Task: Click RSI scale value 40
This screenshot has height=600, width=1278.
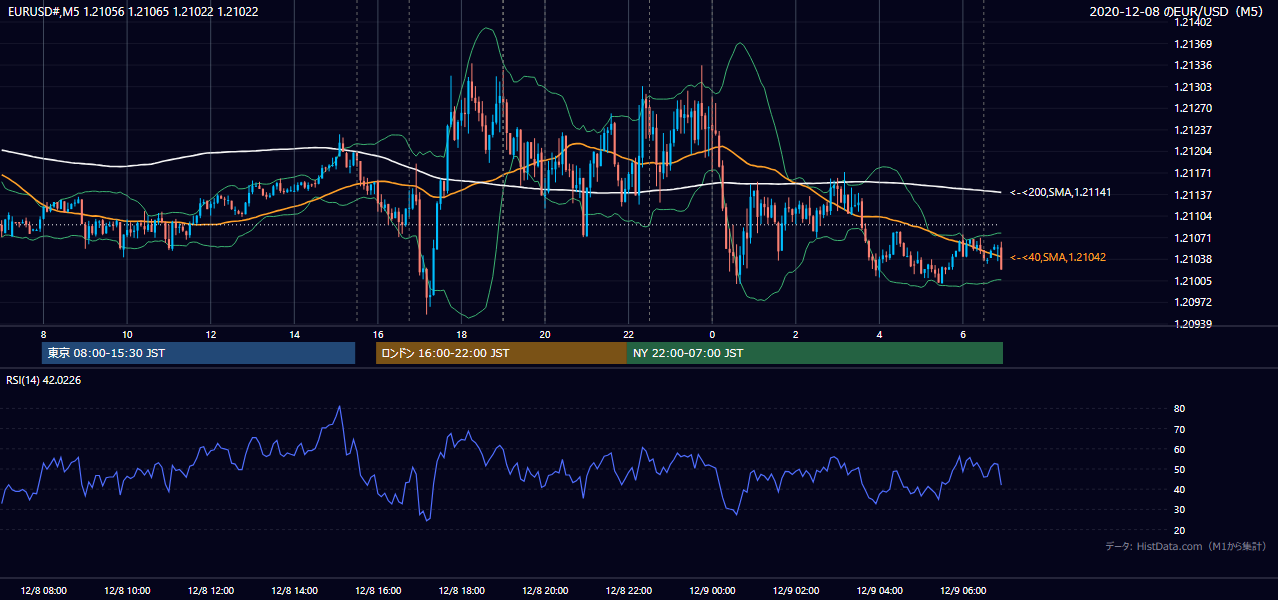Action: coord(1180,489)
